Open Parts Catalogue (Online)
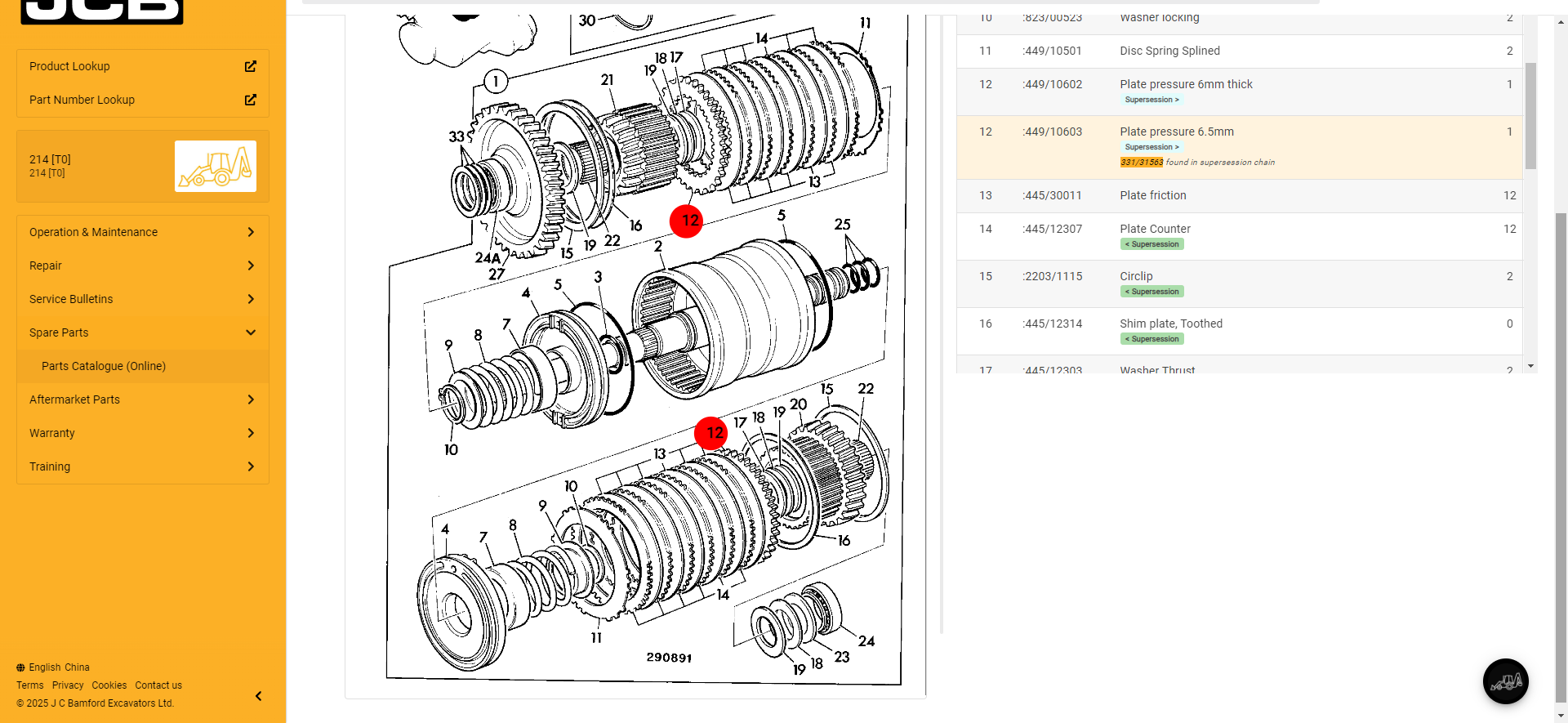 (104, 366)
